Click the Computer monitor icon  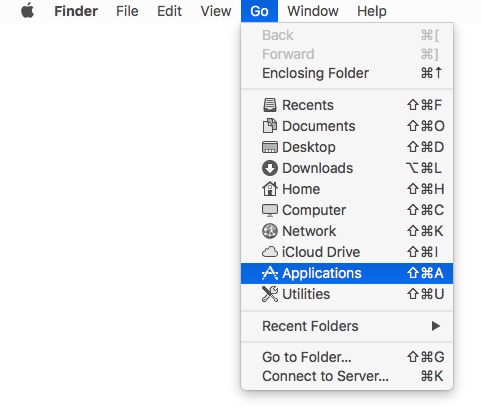(270, 210)
